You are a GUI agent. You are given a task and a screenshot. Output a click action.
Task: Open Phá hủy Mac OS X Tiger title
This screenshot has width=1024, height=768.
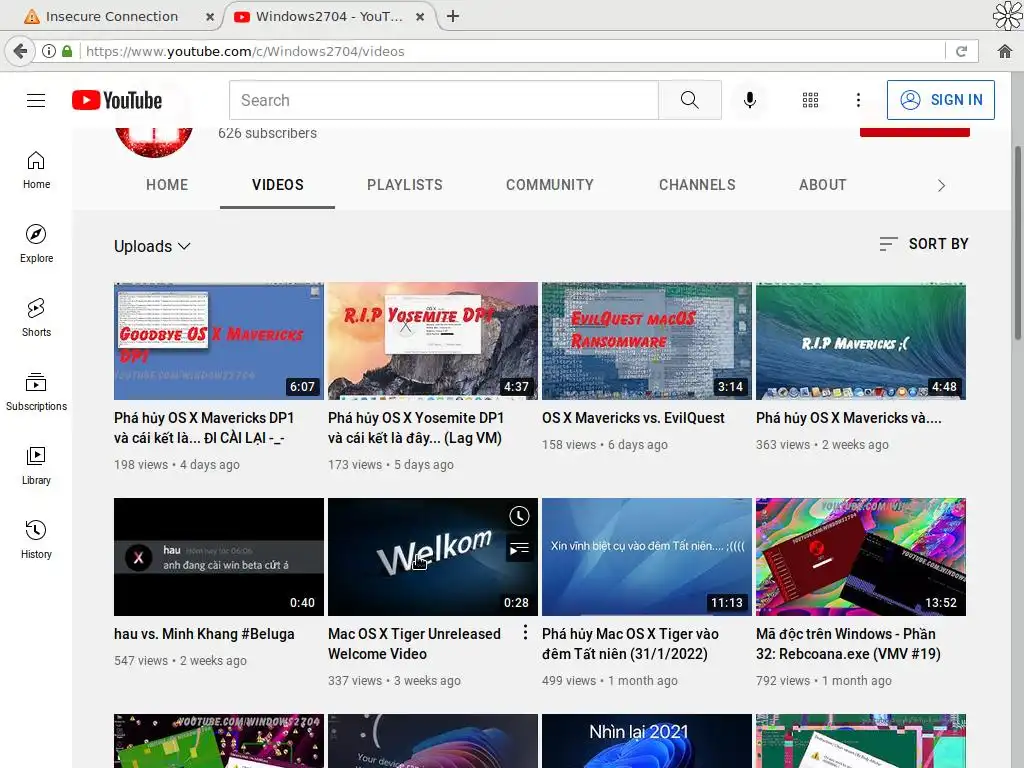pyautogui.click(x=630, y=644)
